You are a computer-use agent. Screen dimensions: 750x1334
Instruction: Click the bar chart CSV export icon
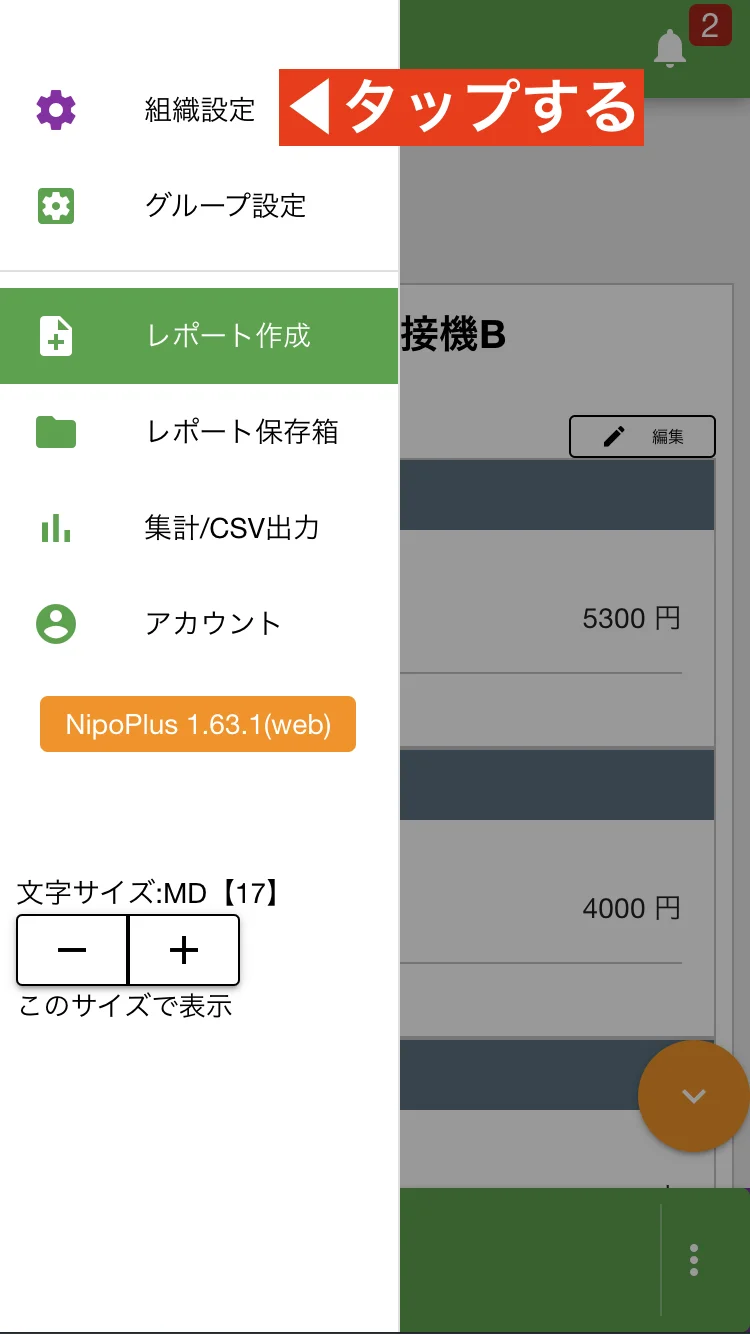pyautogui.click(x=56, y=528)
